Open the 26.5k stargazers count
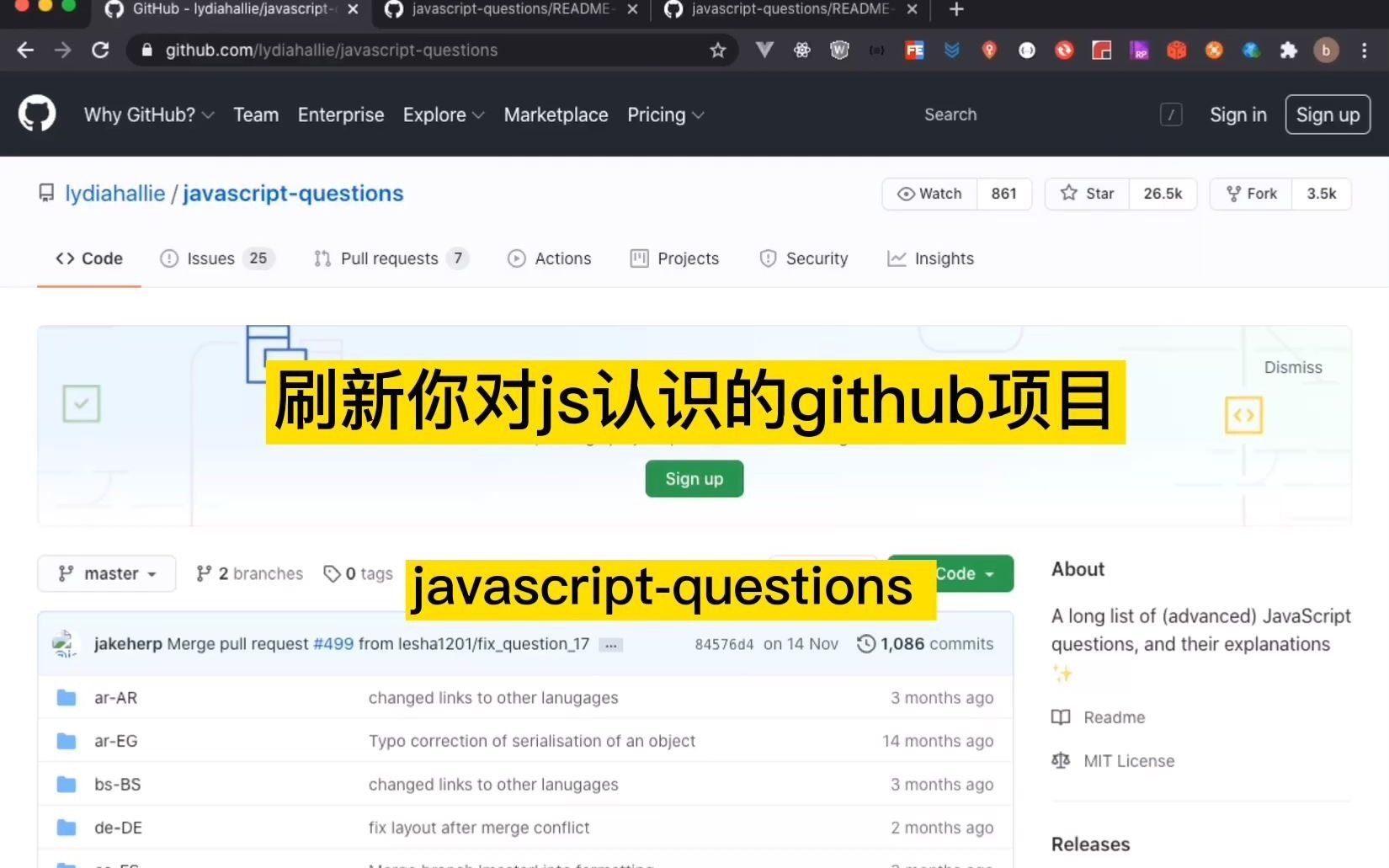The height and width of the screenshot is (868, 1389). 1163,194
